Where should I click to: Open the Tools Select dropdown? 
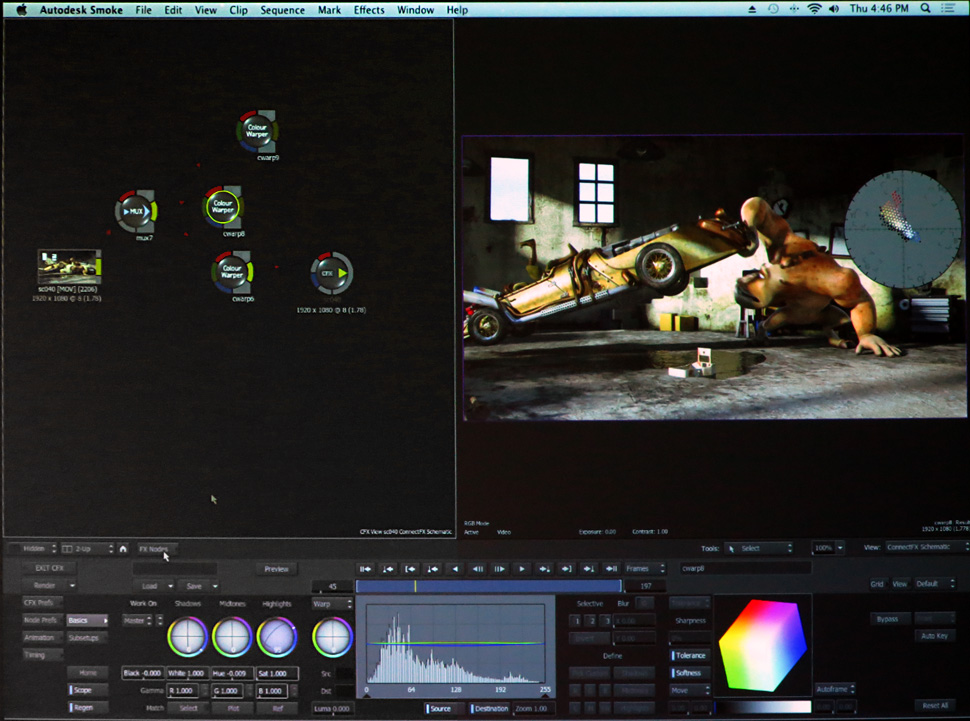pyautogui.click(x=760, y=548)
